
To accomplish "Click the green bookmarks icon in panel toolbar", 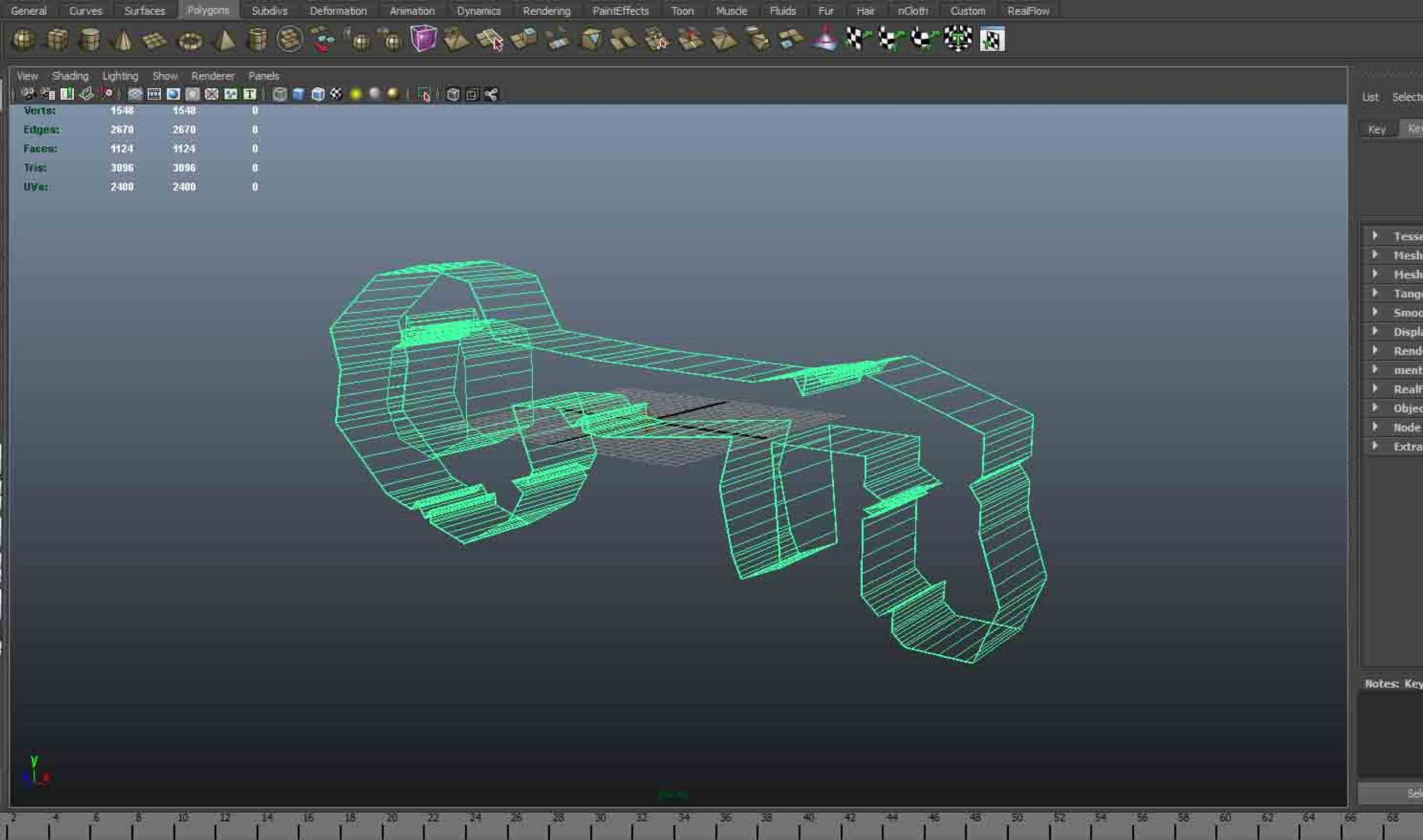I will tap(67, 94).
